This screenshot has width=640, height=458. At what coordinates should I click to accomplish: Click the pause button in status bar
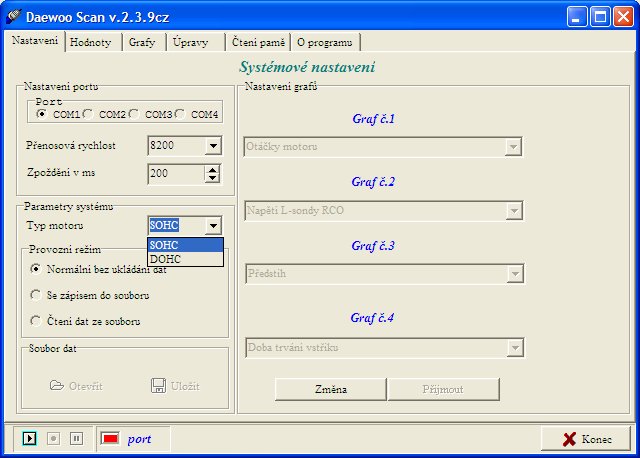point(76,439)
